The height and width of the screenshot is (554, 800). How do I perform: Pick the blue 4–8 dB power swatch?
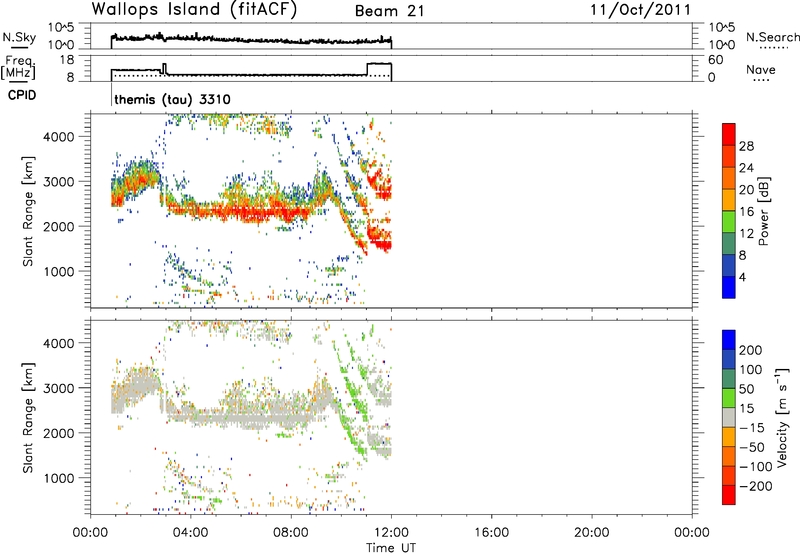[729, 265]
